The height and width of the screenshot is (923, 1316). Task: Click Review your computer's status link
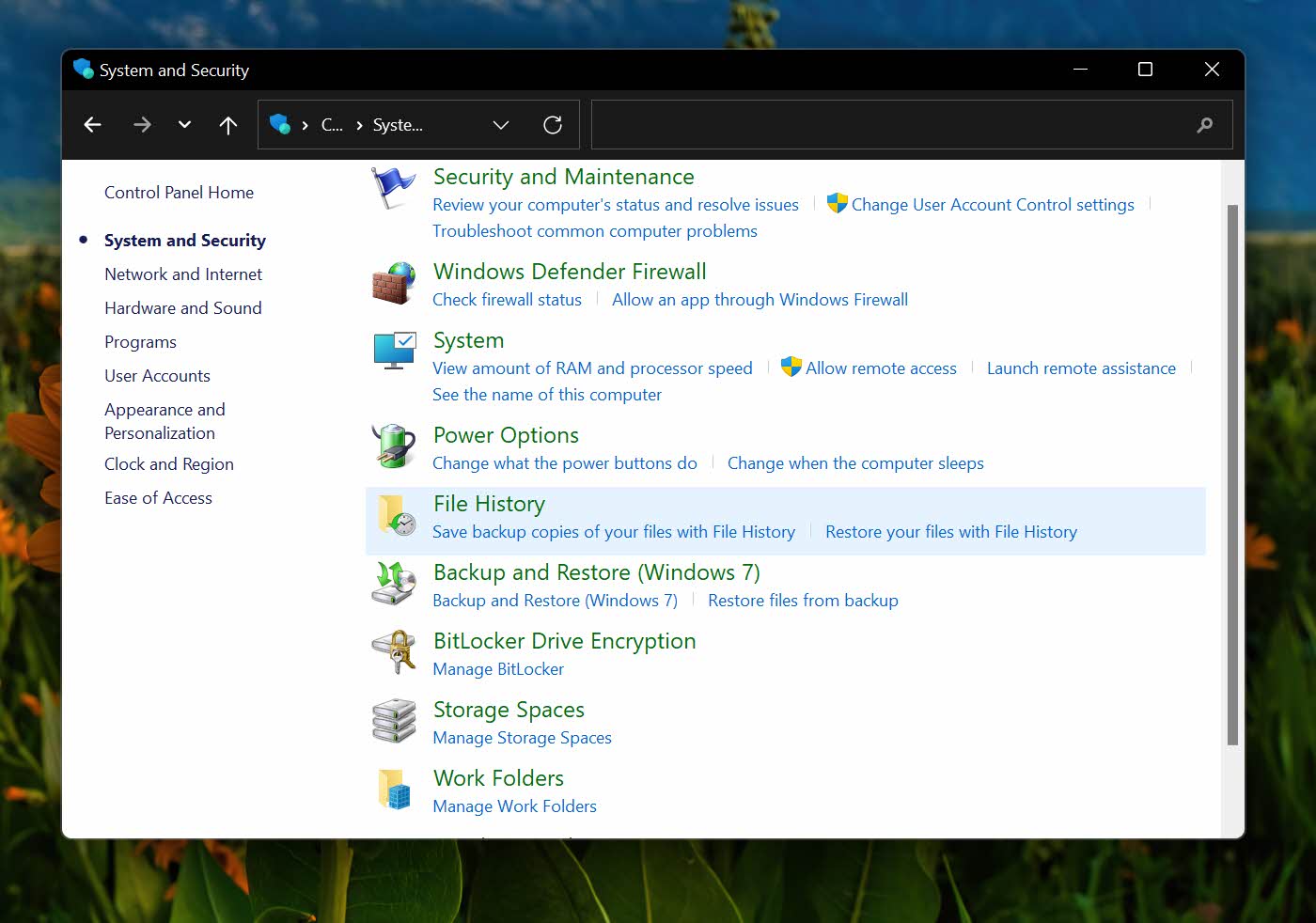[616, 205]
